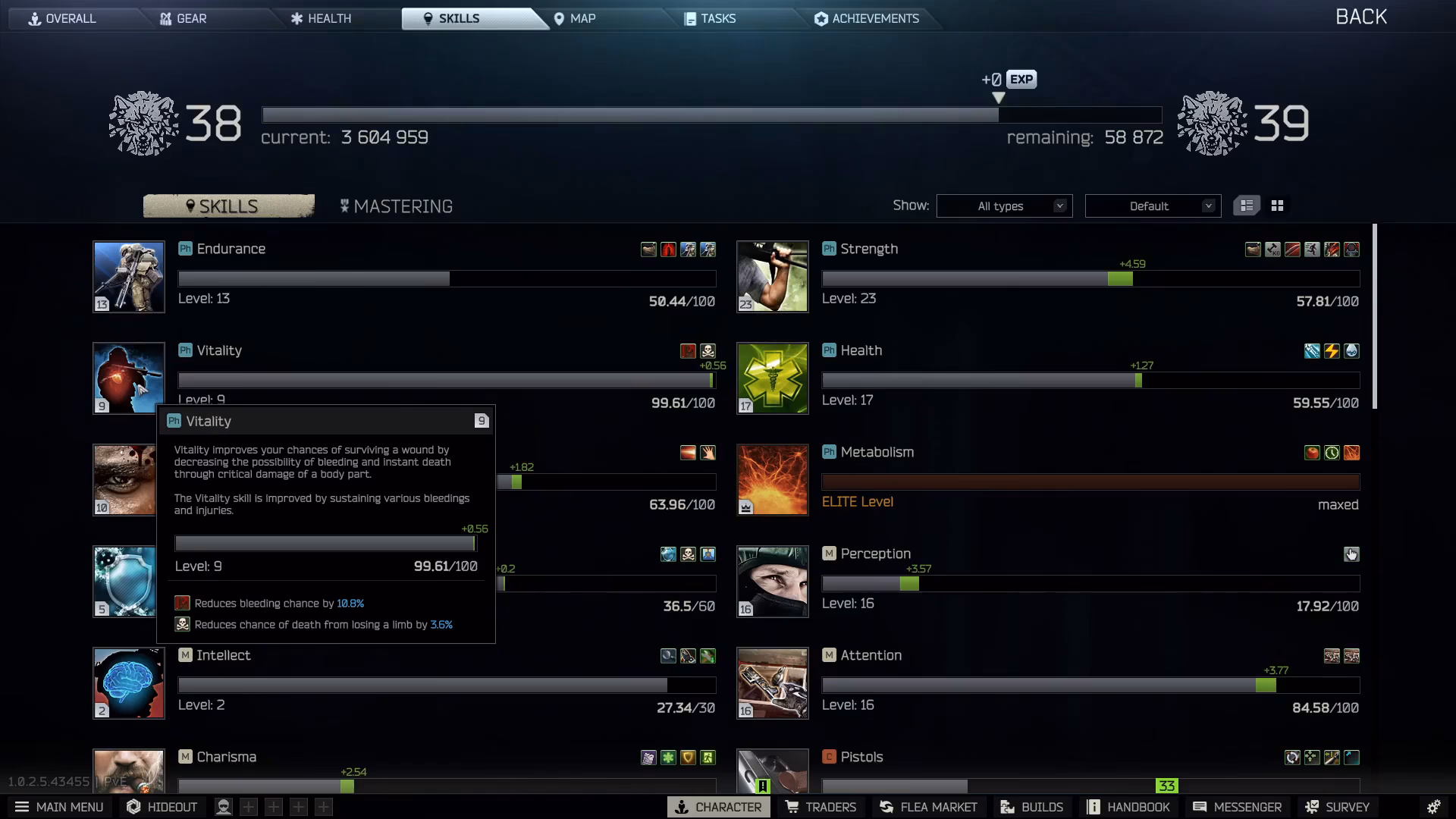
Task: Switch to the Mastering tab
Action: [396, 206]
